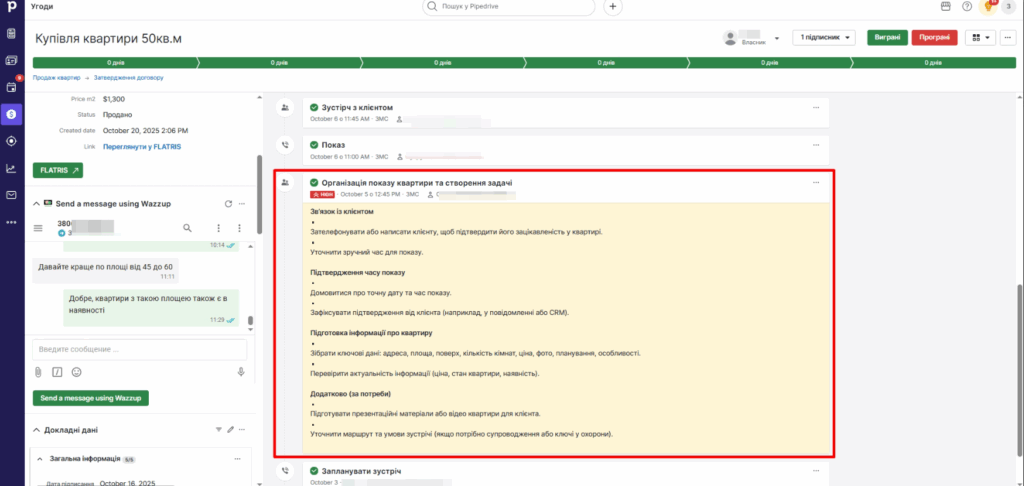
Task: Open more options for the Показ activity
Action: tap(816, 145)
